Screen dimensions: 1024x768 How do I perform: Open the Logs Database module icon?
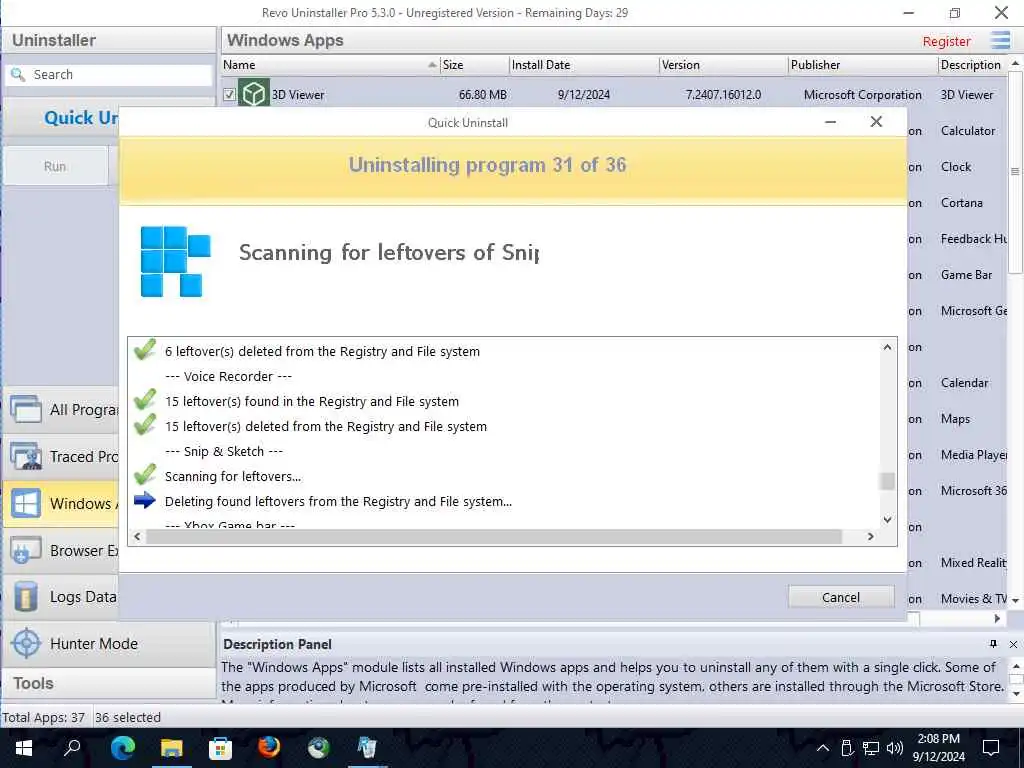[x=26, y=597]
